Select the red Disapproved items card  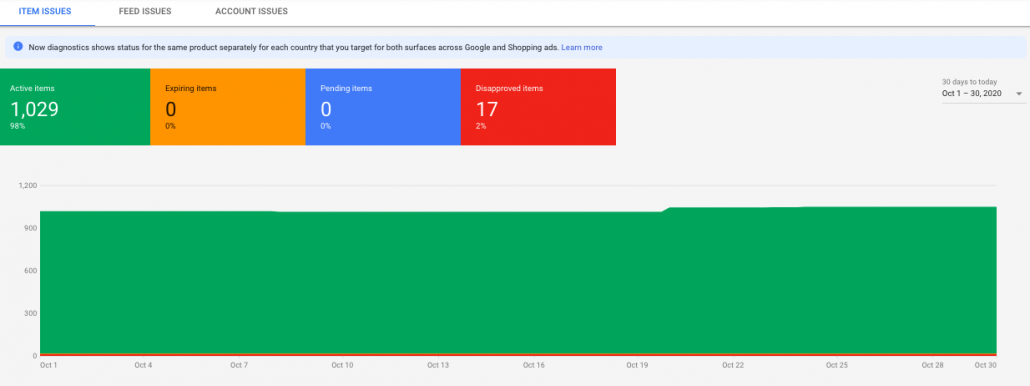point(538,106)
